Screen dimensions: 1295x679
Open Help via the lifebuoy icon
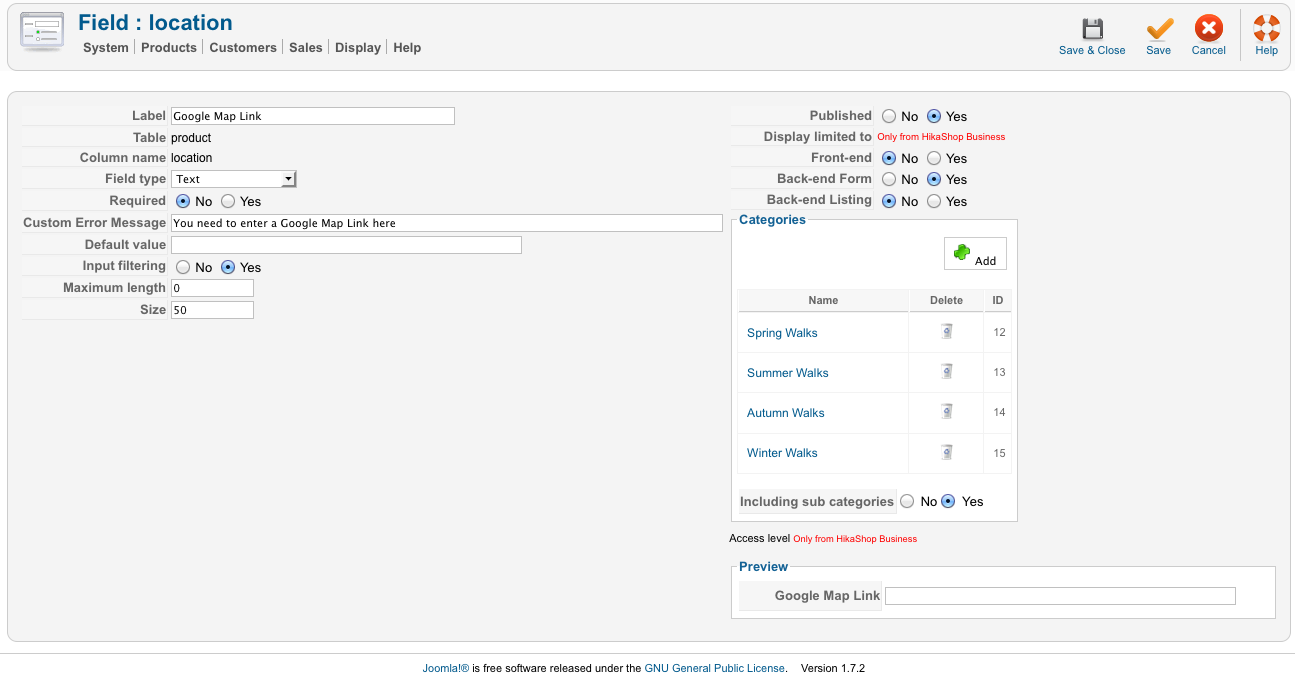[1266, 30]
